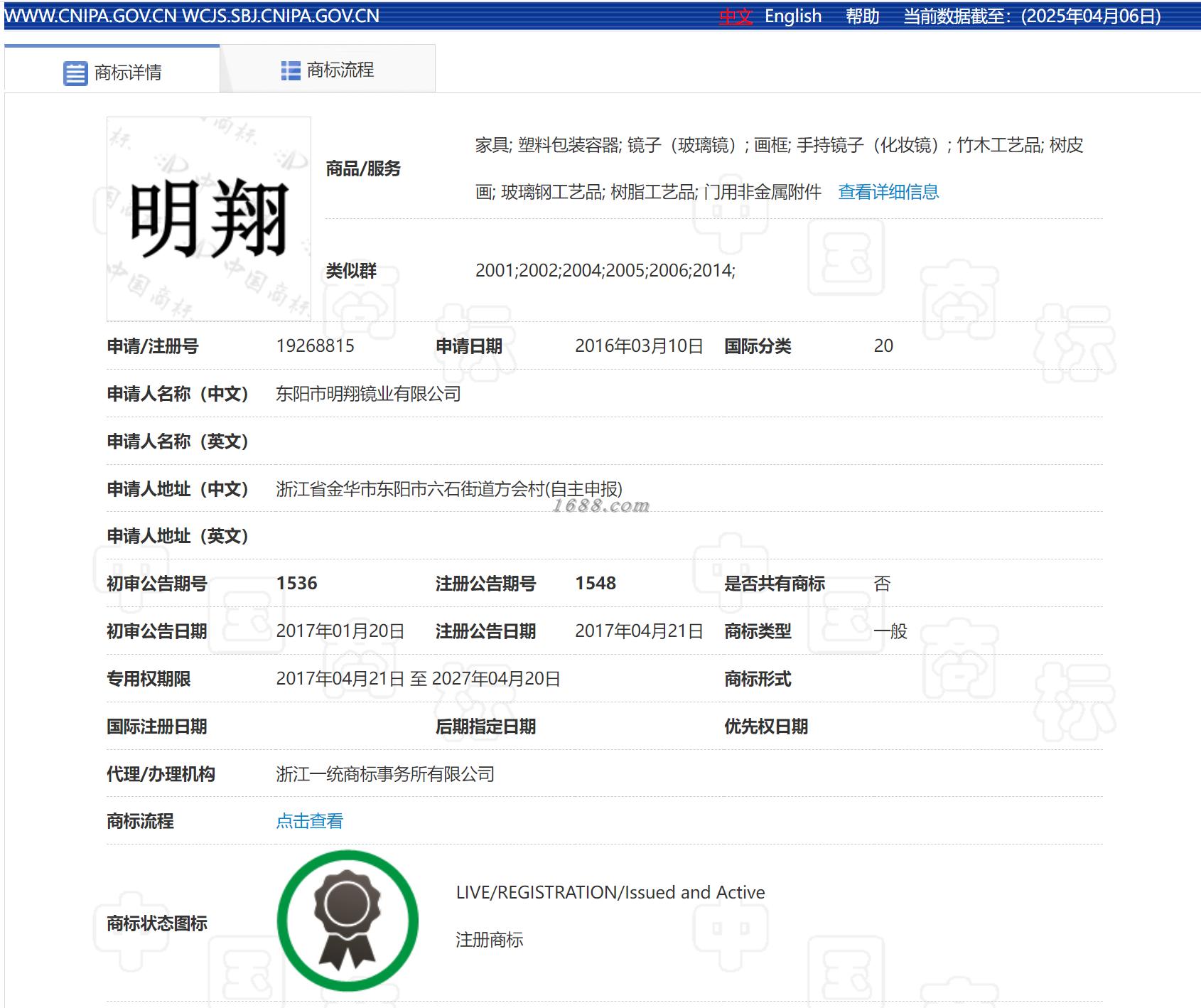
Task: Open the 商标详情 tab
Action: [112, 69]
